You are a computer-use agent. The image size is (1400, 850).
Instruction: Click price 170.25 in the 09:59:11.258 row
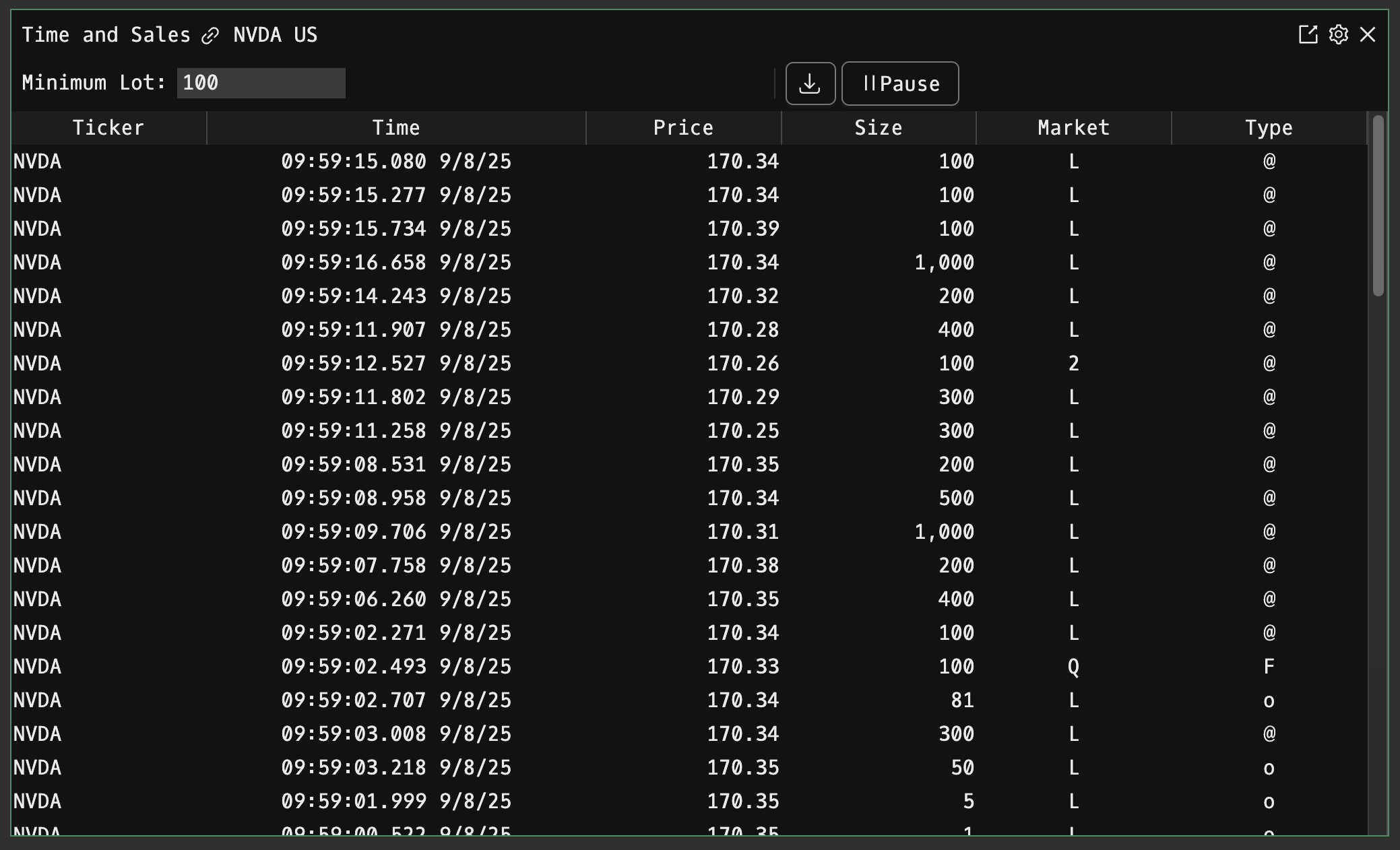point(743,431)
